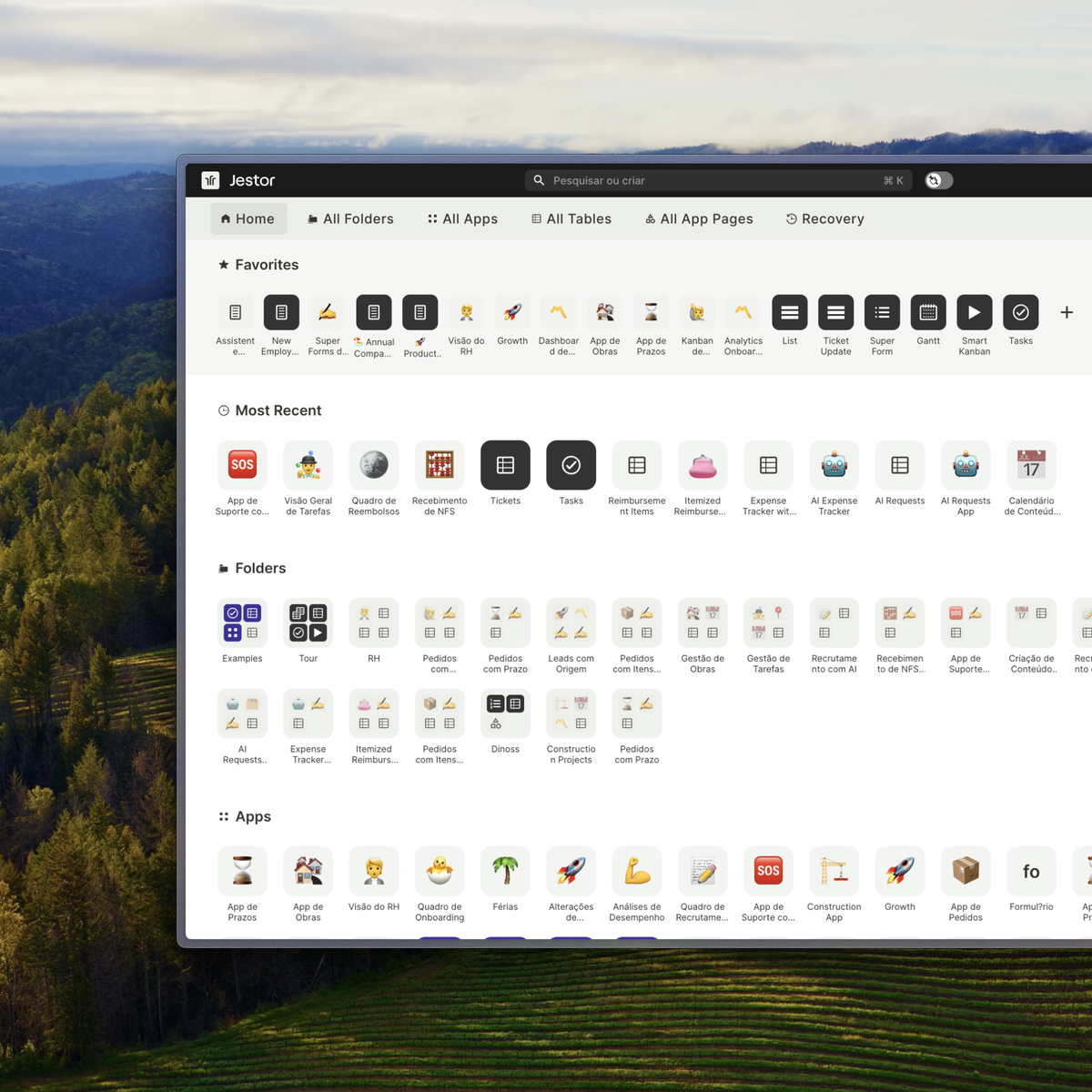Viewport: 1092px width, 1092px height.
Task: Click the Pesquisar ou criar search field
Action: coord(717,180)
